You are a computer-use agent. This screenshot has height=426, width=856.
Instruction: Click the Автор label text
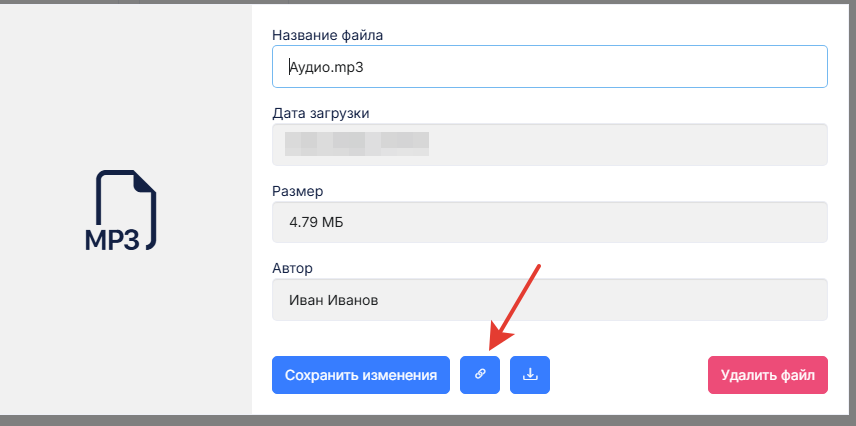[293, 268]
